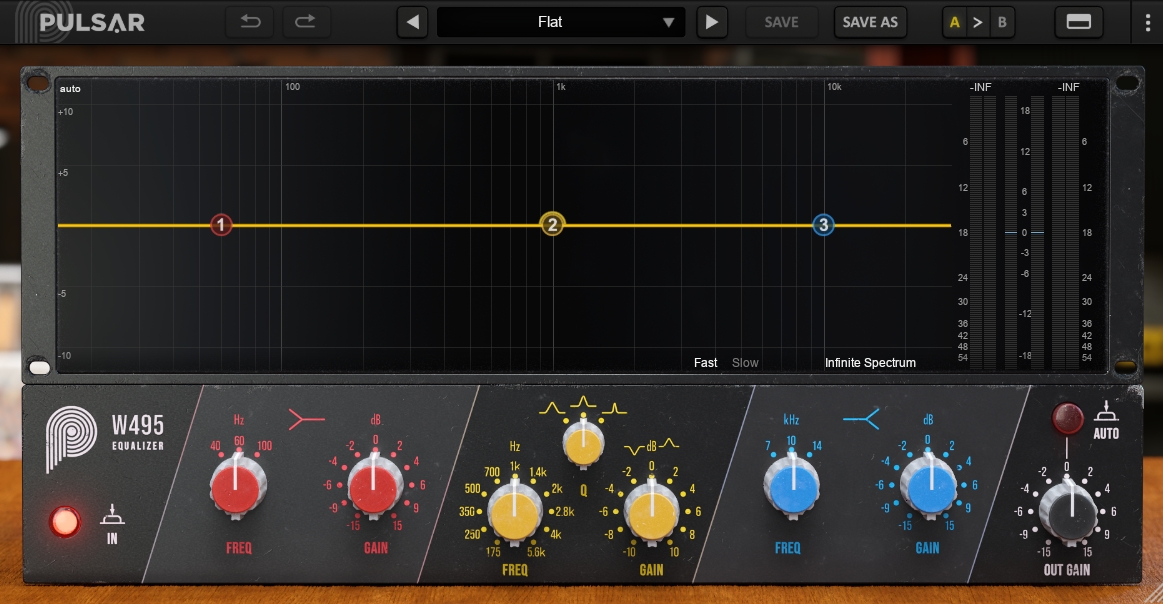Click the 175 mark on mid FREQ knob
Screen dimensions: 1163x604
click(493, 551)
